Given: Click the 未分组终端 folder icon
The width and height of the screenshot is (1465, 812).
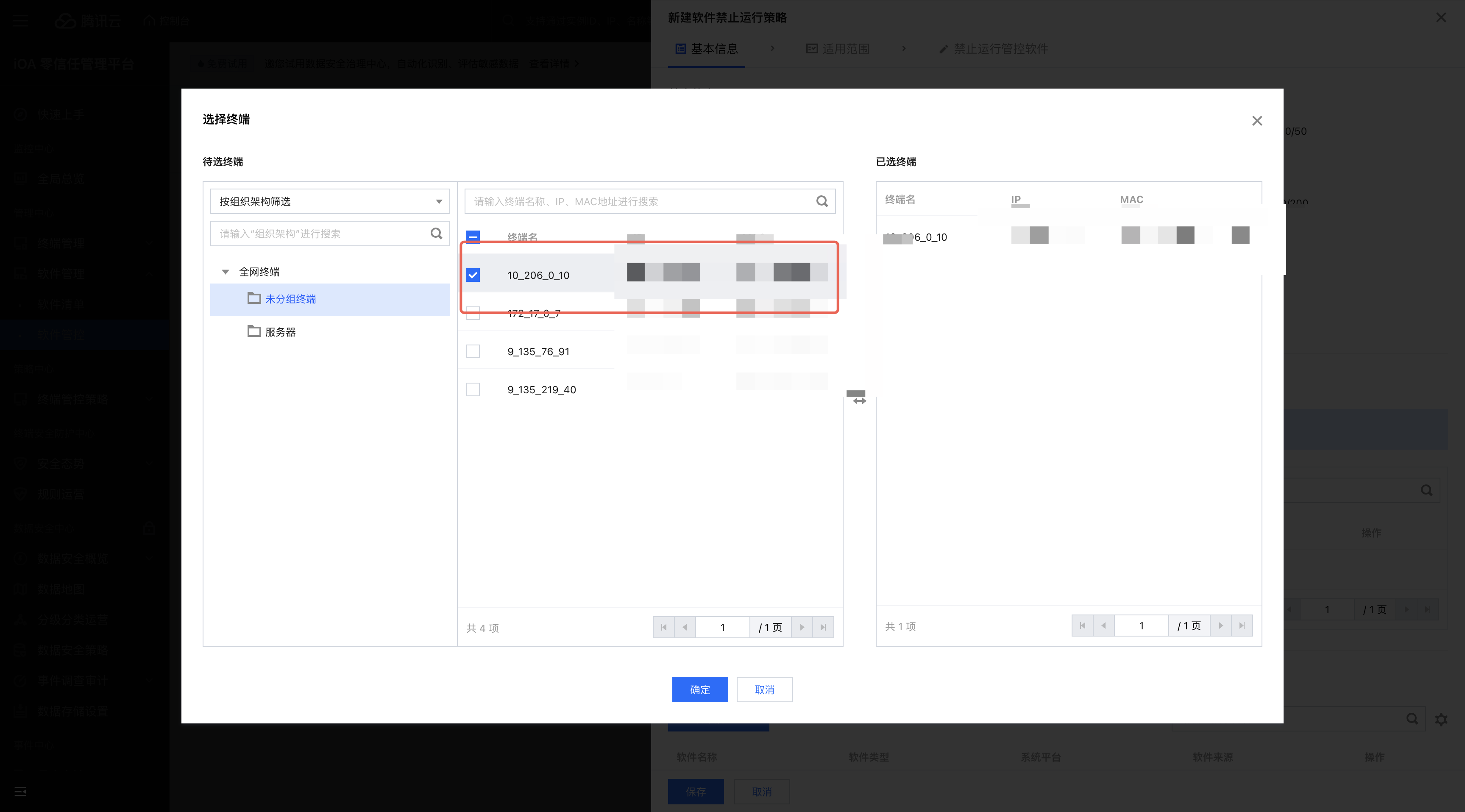Looking at the screenshot, I should click(253, 298).
